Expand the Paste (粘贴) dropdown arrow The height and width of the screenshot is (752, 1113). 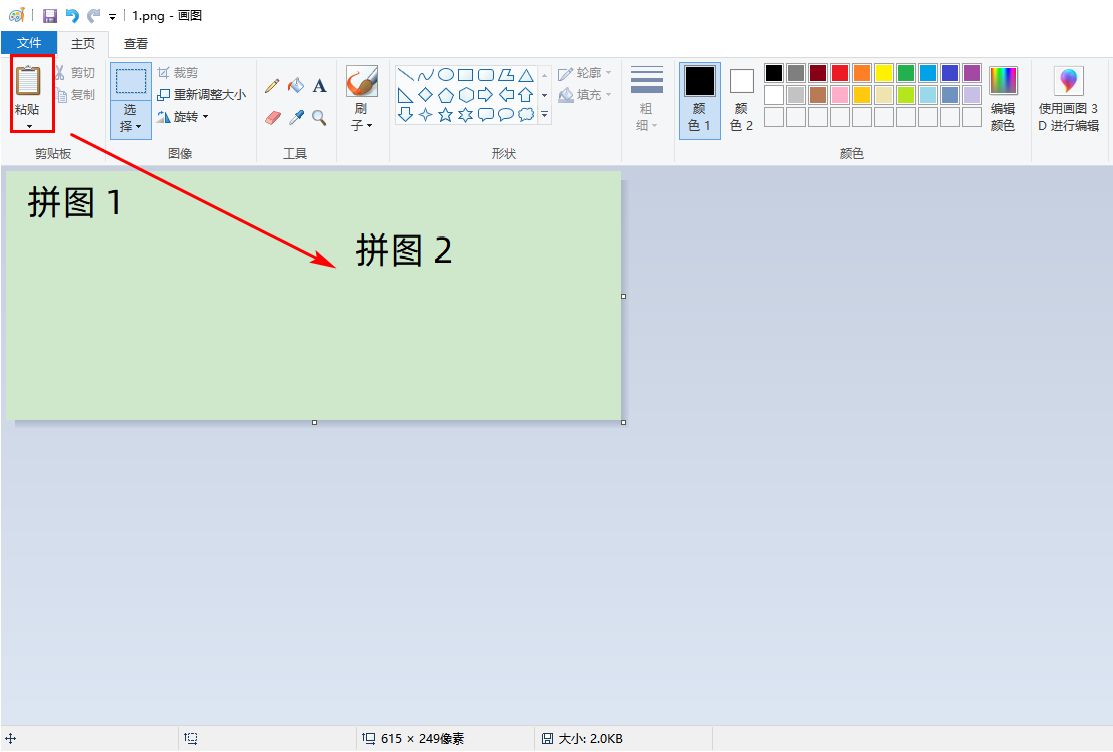(x=29, y=126)
